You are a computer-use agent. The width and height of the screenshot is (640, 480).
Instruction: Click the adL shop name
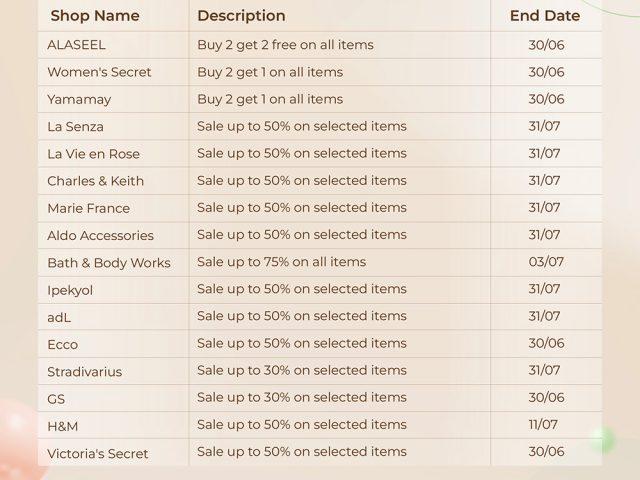point(59,317)
